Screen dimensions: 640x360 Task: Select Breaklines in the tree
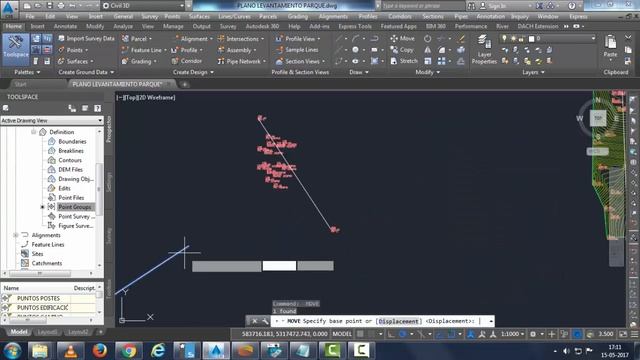(x=71, y=151)
